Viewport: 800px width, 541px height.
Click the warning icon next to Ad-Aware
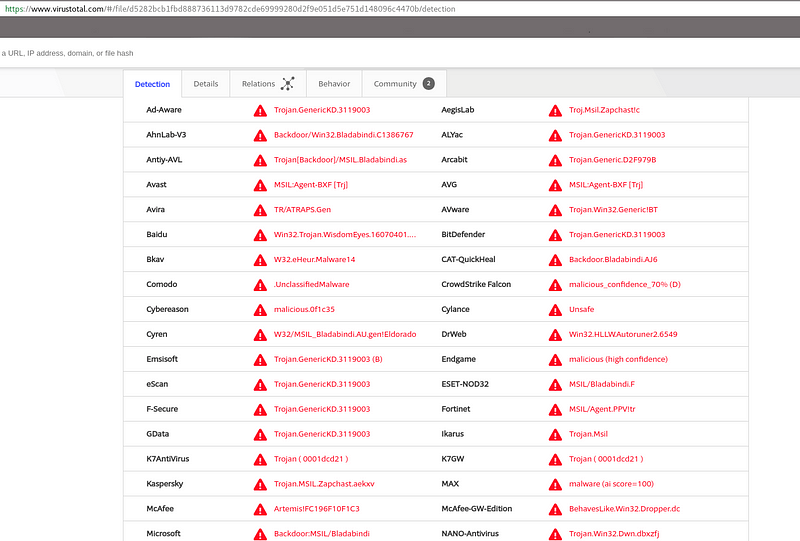(x=260, y=110)
